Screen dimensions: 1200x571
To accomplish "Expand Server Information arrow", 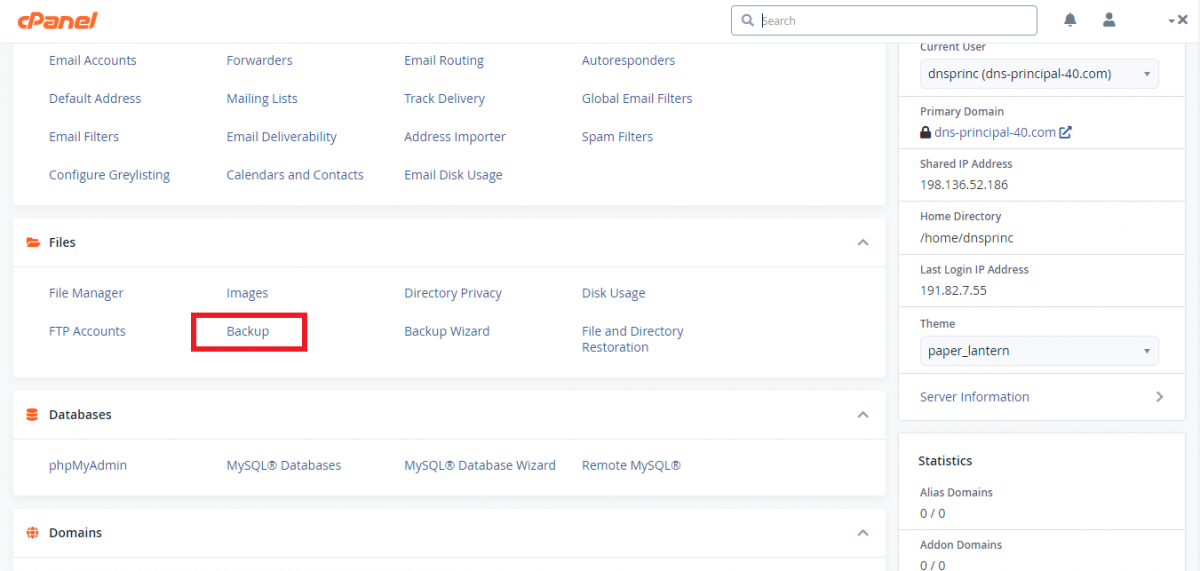I will (x=1159, y=397).
